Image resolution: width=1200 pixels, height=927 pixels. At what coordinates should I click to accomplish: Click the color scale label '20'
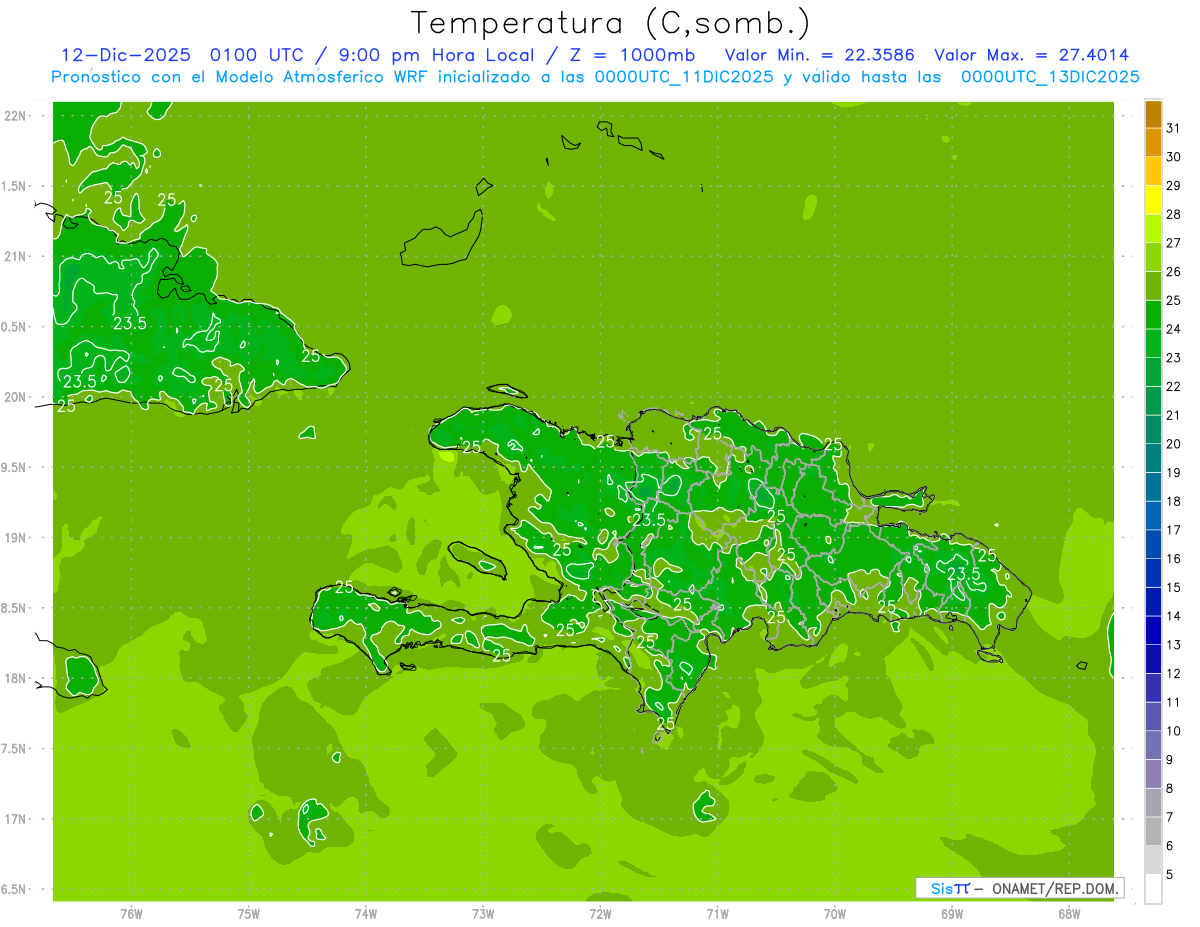pos(1174,444)
